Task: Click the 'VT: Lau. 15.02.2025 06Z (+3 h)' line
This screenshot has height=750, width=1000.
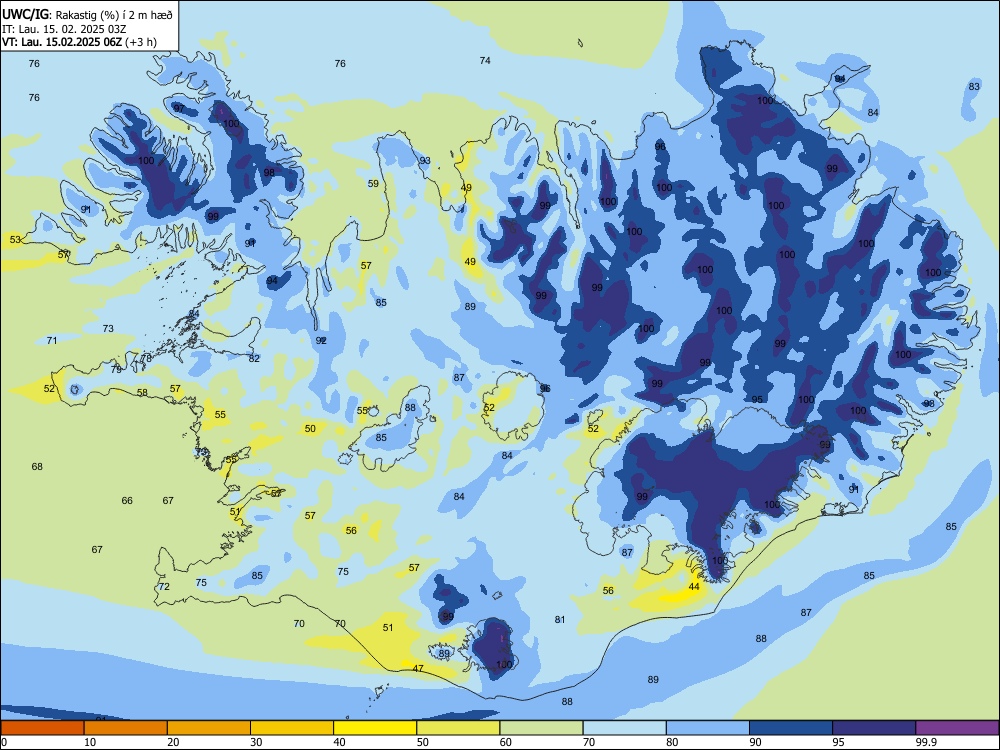Action: pyautogui.click(x=79, y=42)
